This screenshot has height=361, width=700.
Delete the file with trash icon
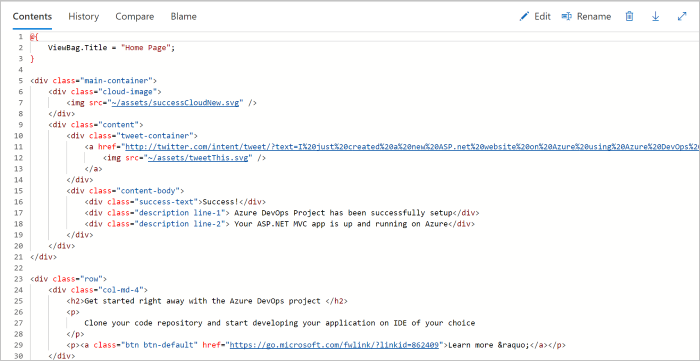point(629,17)
